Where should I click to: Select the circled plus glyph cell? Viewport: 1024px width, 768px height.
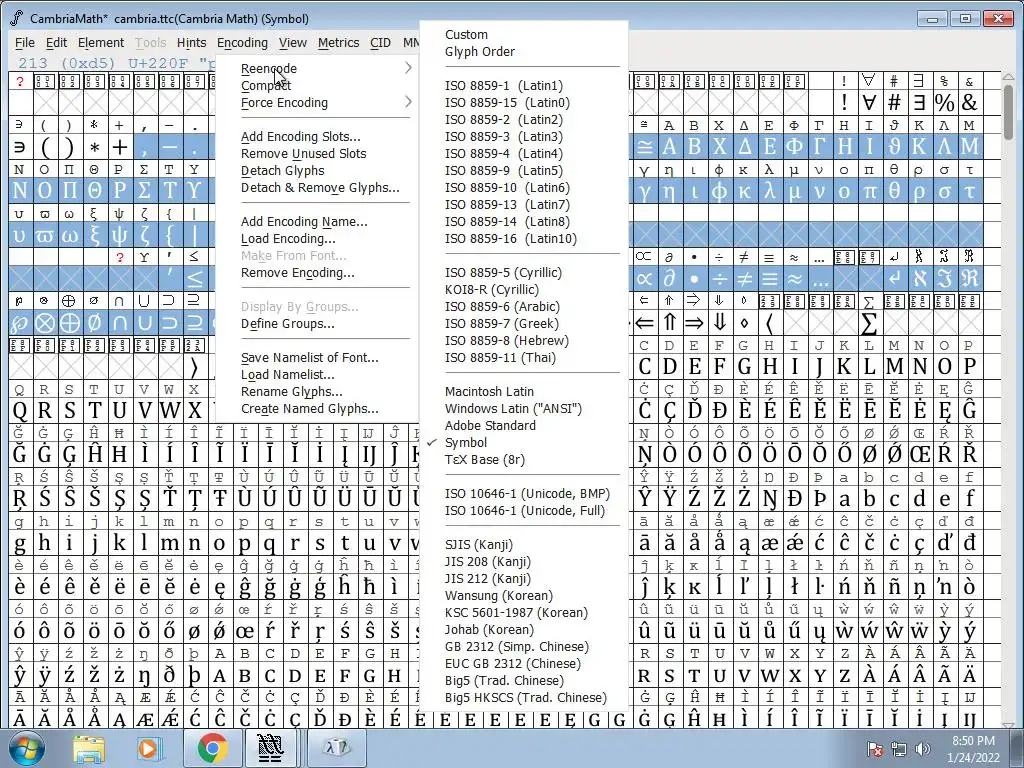(x=70, y=323)
